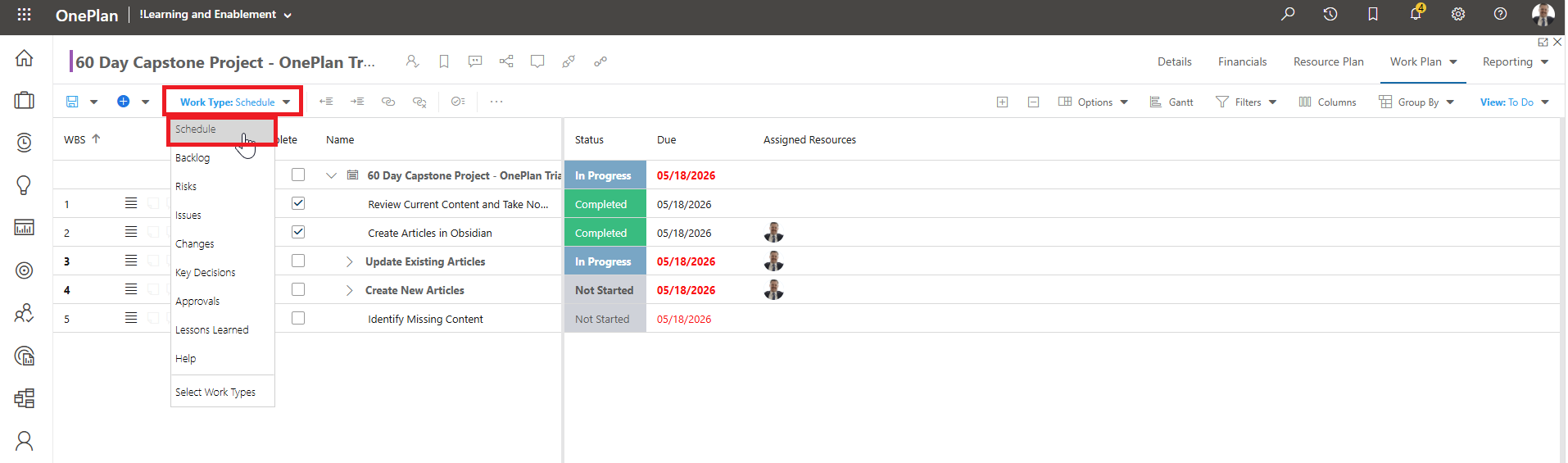
Task: Expand the Create New Articles row
Action: (349, 290)
